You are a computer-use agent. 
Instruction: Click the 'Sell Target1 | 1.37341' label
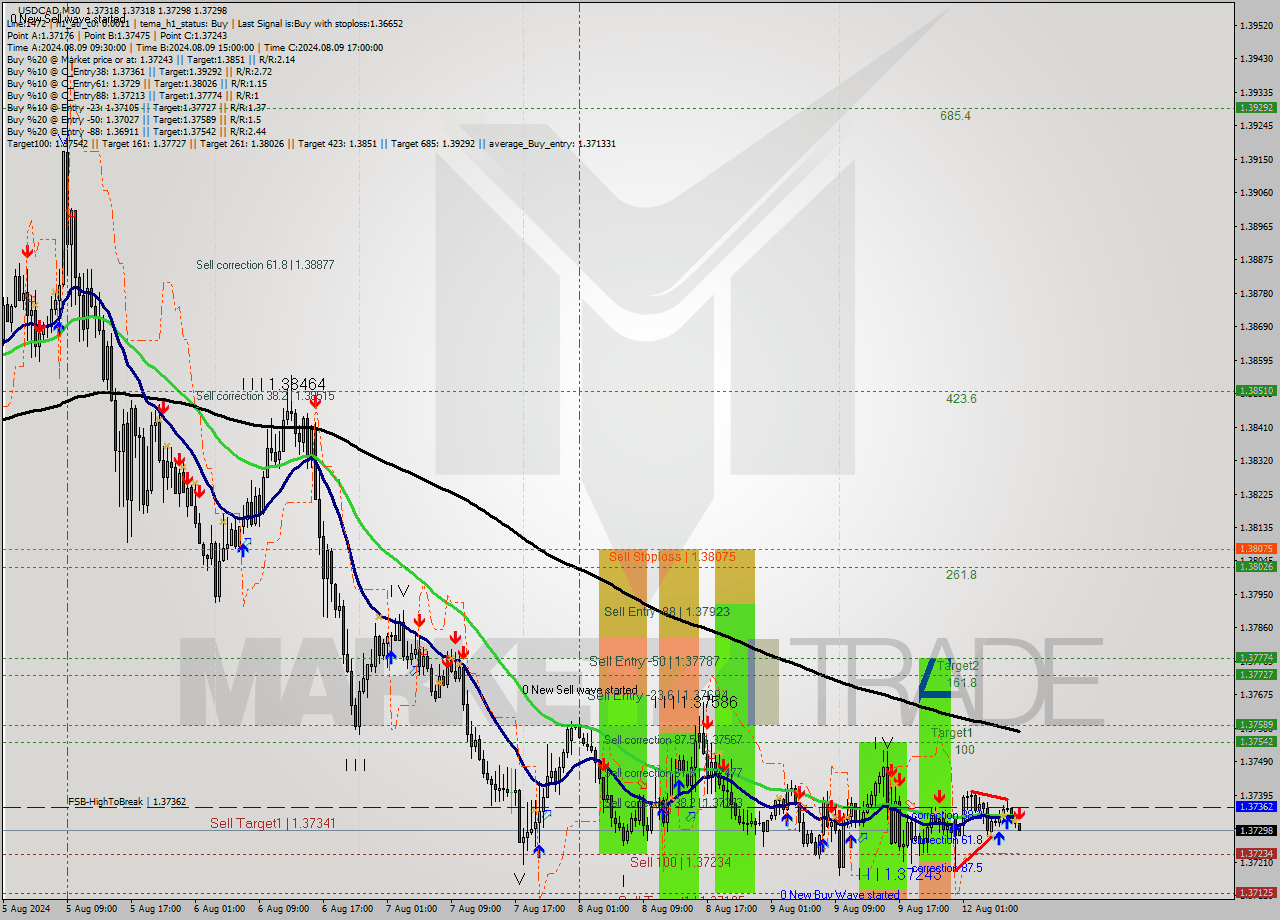pos(272,823)
